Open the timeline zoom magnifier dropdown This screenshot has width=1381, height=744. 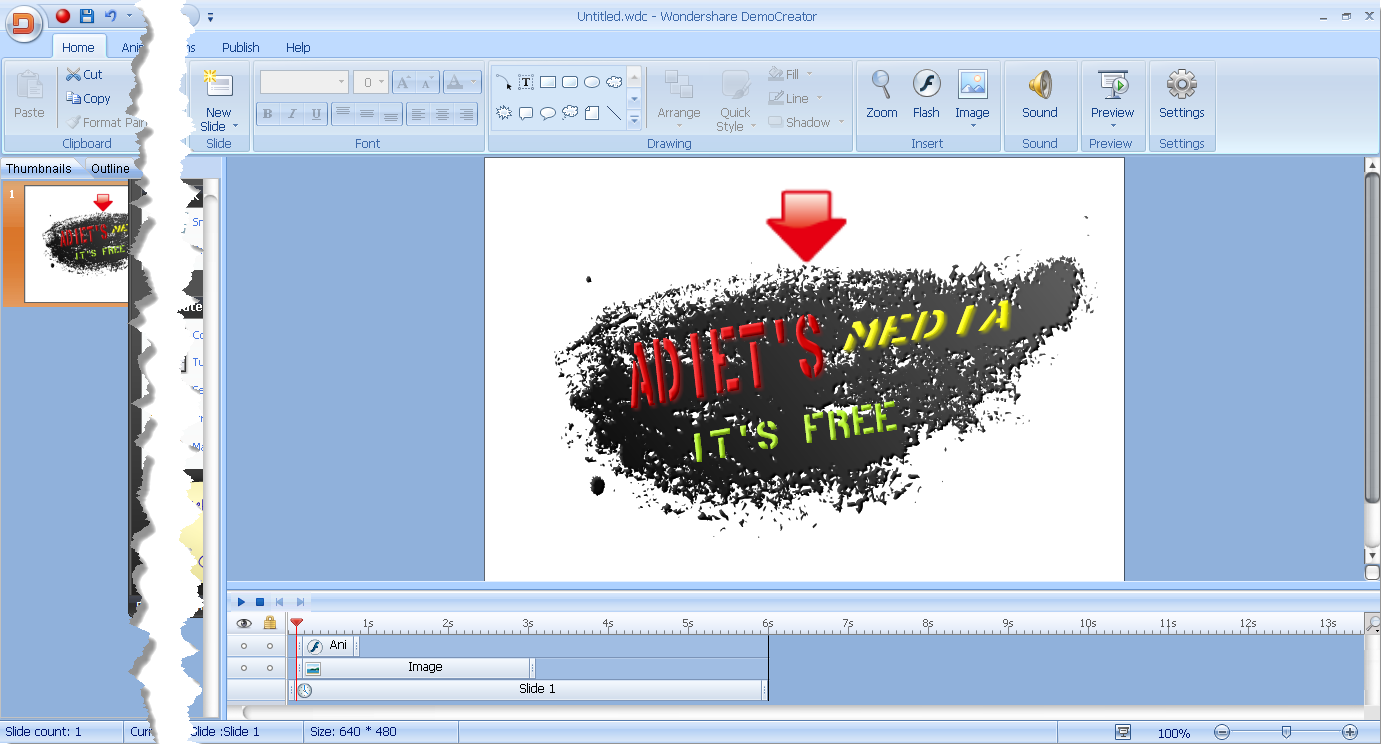tap(1372, 624)
